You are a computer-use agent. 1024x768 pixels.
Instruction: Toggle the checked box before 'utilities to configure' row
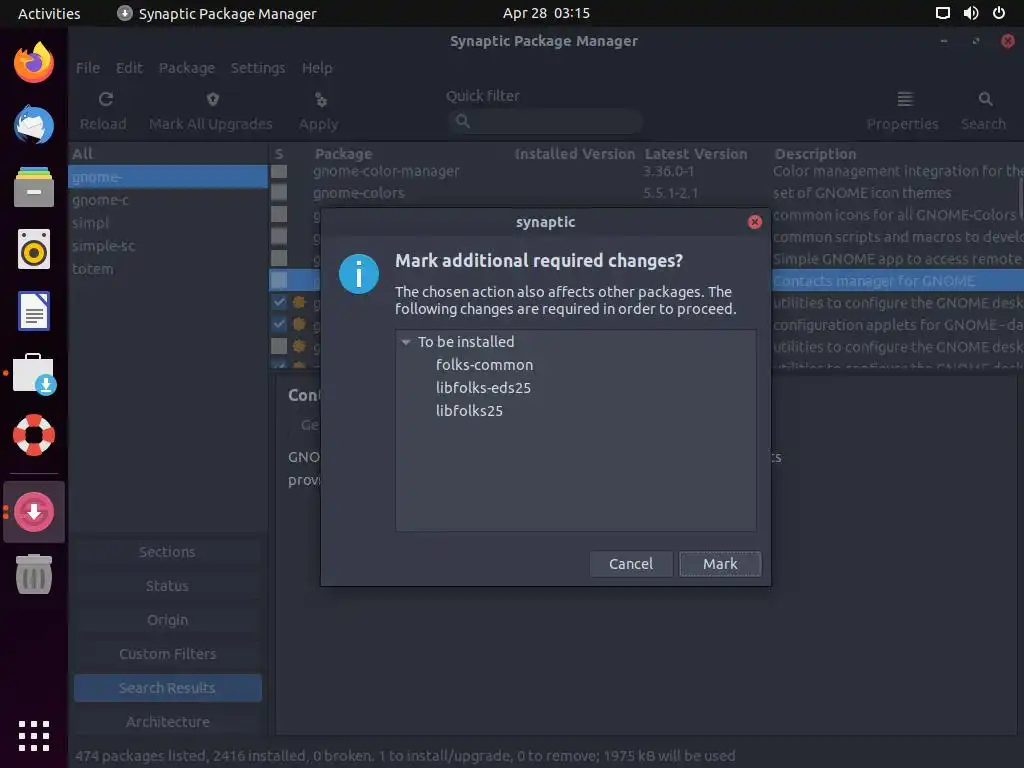coord(279,302)
